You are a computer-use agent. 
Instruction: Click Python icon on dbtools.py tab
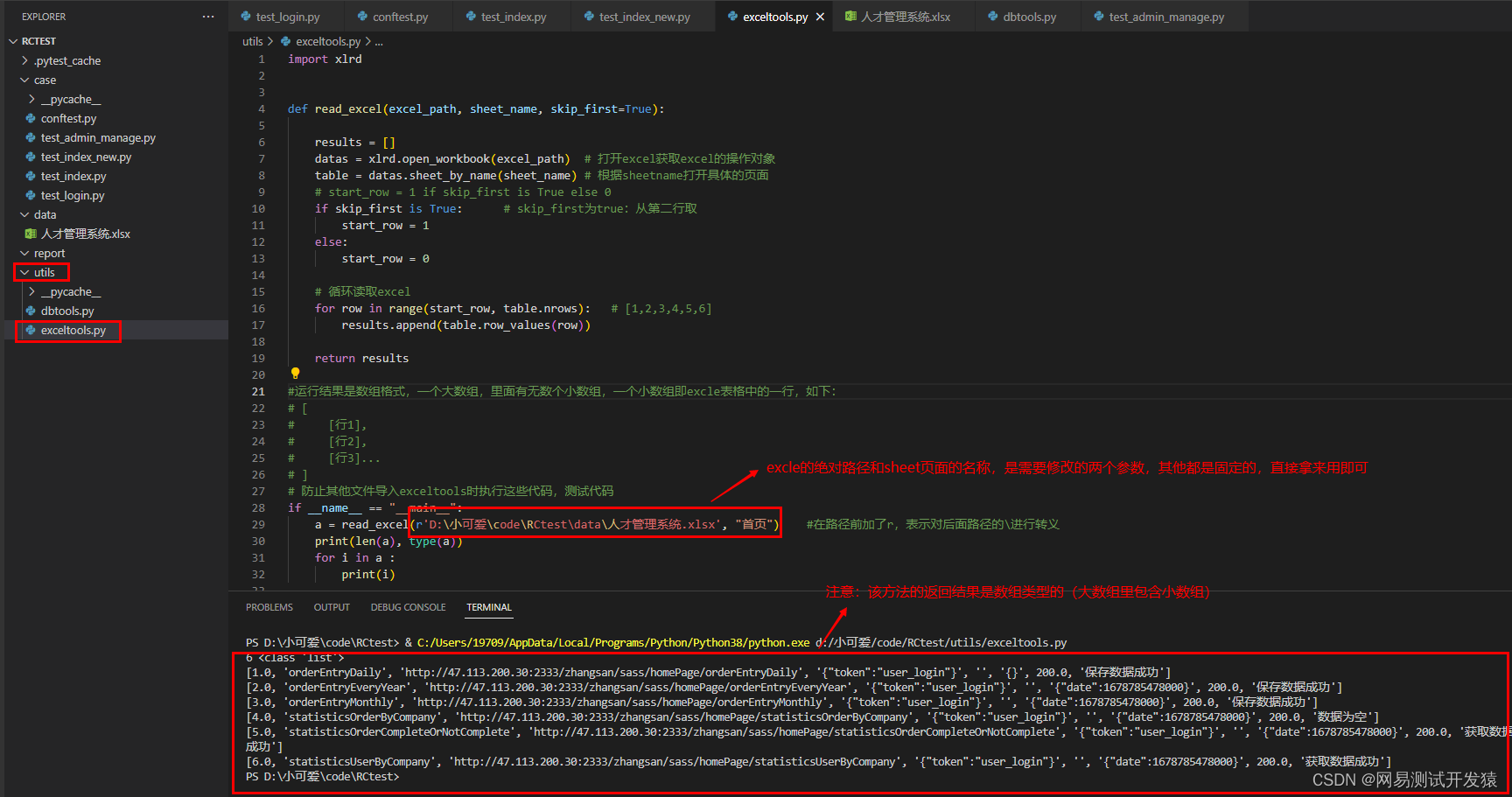(x=993, y=17)
